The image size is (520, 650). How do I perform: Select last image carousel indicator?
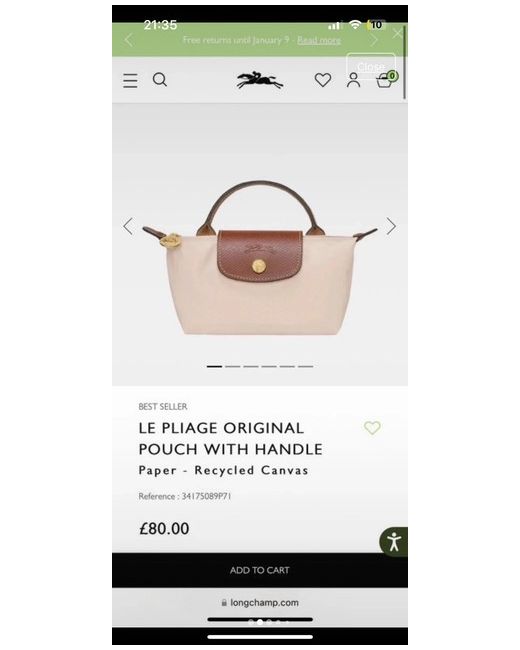pyautogui.click(x=305, y=366)
